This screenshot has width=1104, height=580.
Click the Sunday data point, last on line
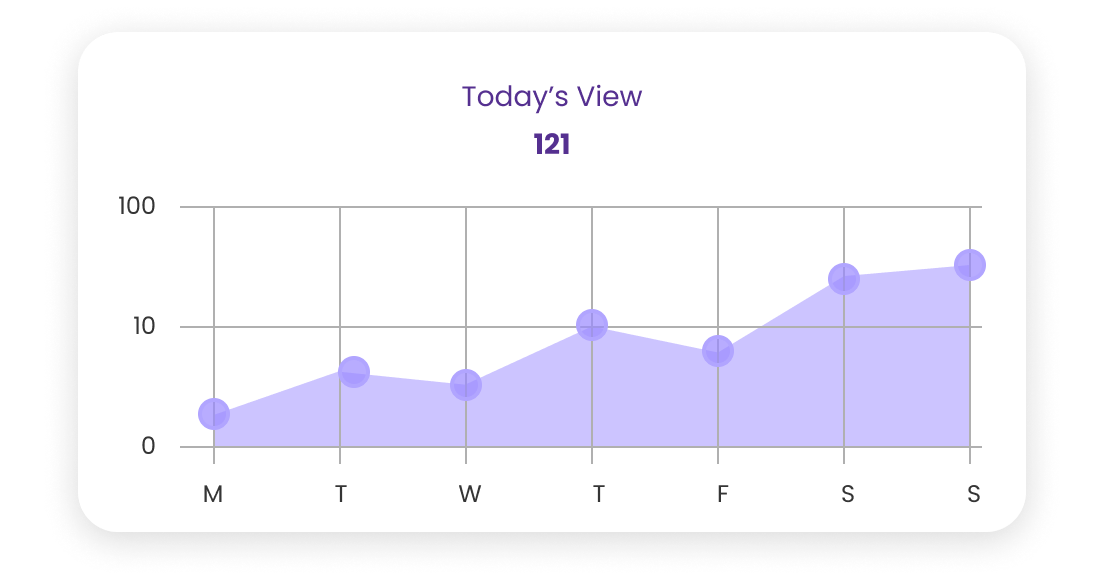(x=970, y=265)
